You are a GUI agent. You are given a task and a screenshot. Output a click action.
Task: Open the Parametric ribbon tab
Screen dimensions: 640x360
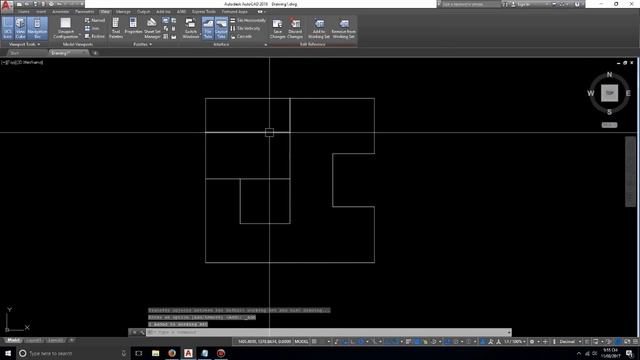coord(84,12)
